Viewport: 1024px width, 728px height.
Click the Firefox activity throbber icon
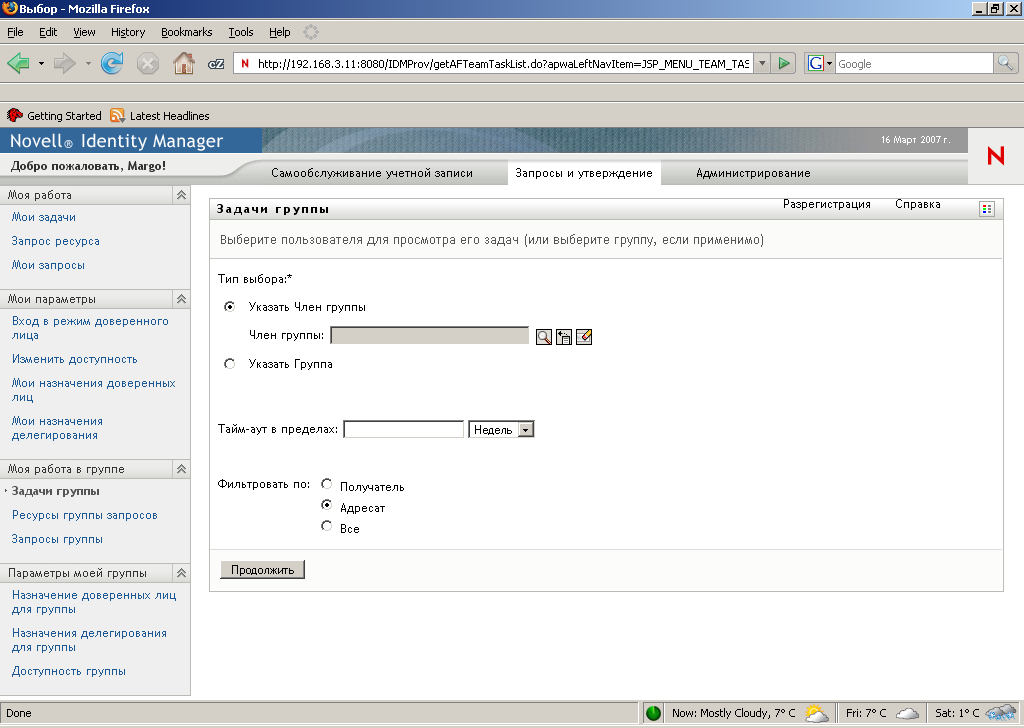[311, 31]
